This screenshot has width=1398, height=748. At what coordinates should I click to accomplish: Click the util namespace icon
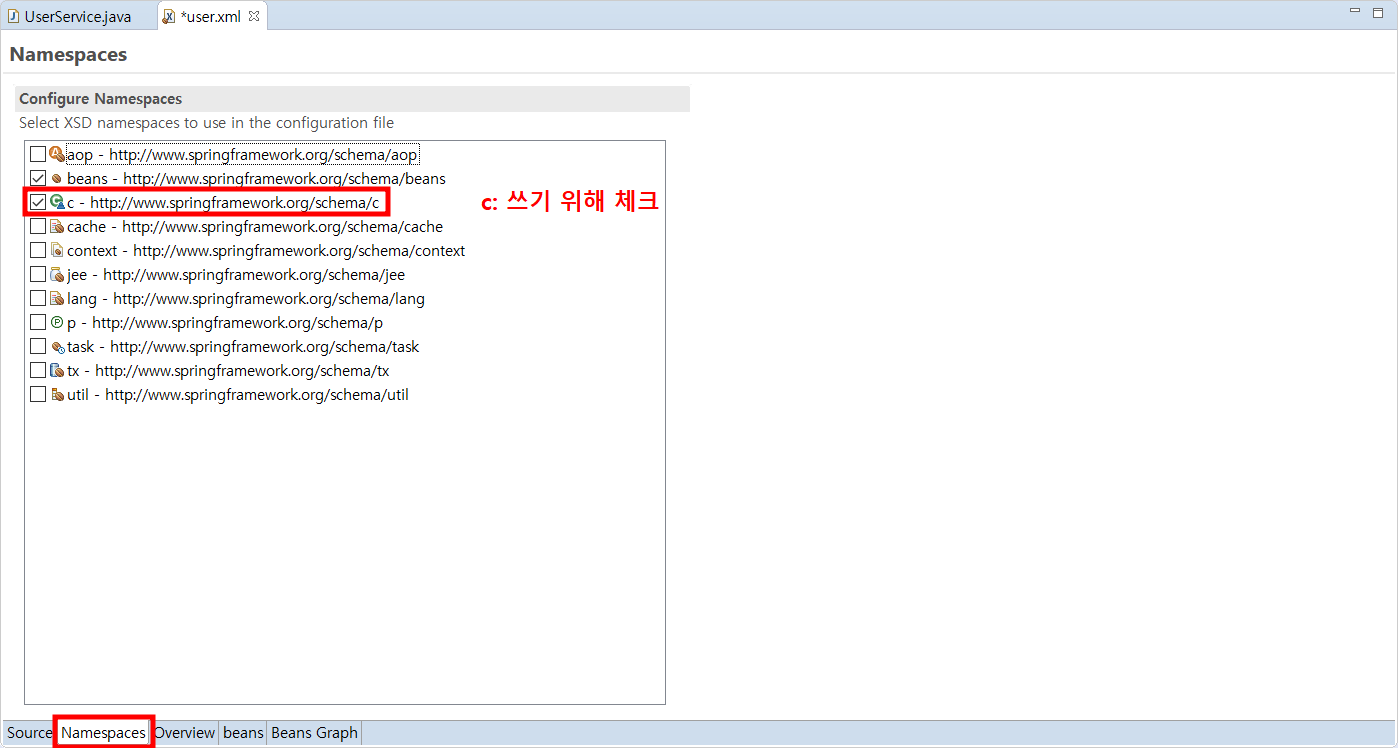click(57, 395)
